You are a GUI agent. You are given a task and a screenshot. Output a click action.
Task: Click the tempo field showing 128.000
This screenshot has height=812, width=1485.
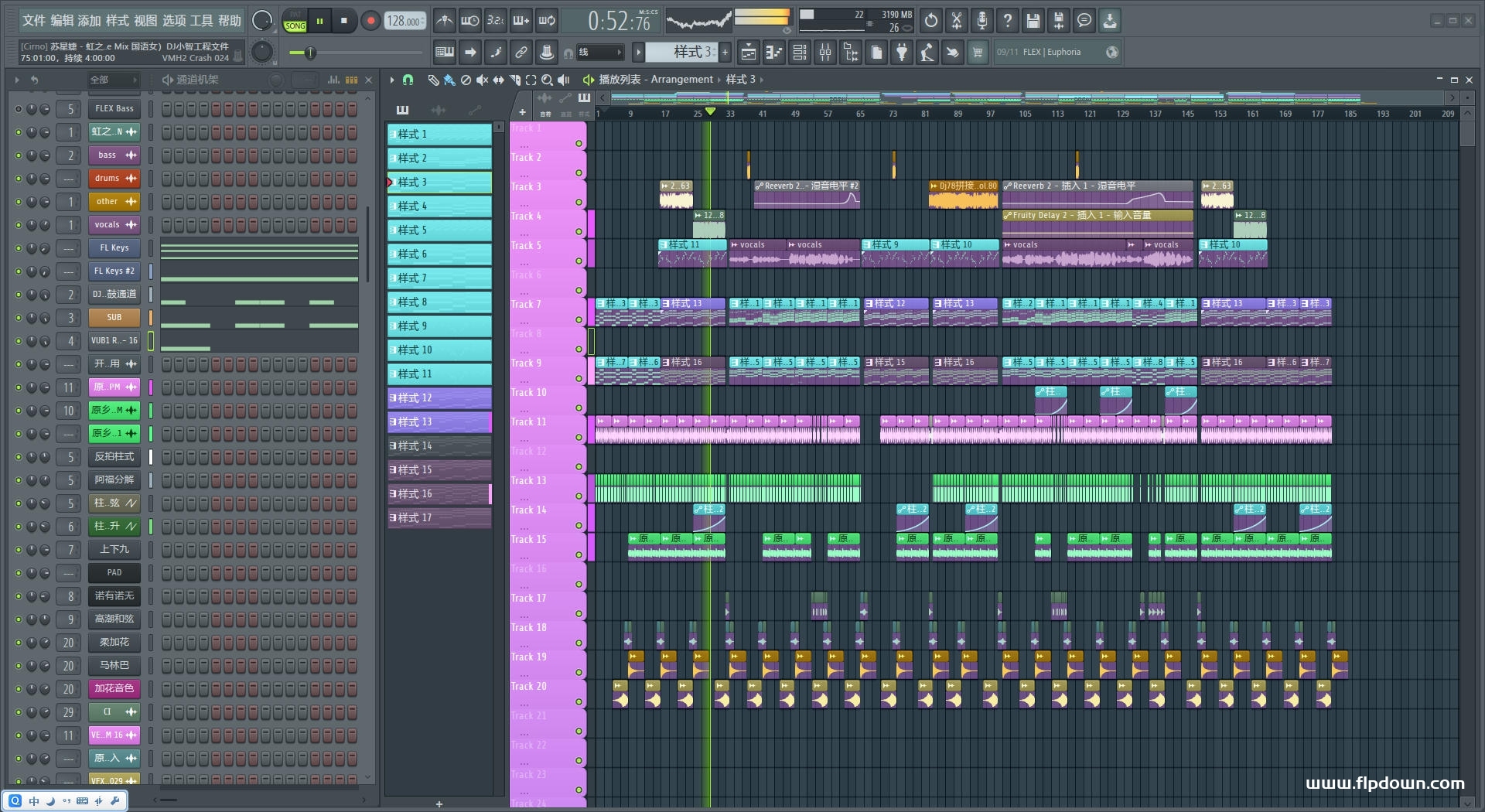click(x=404, y=21)
